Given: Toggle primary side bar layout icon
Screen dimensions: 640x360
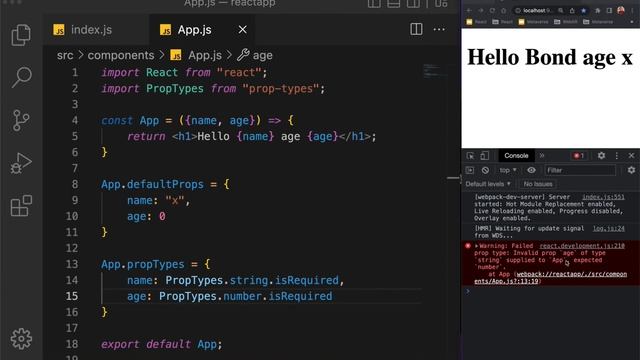Looking at the screenshot, I should 374,4.
